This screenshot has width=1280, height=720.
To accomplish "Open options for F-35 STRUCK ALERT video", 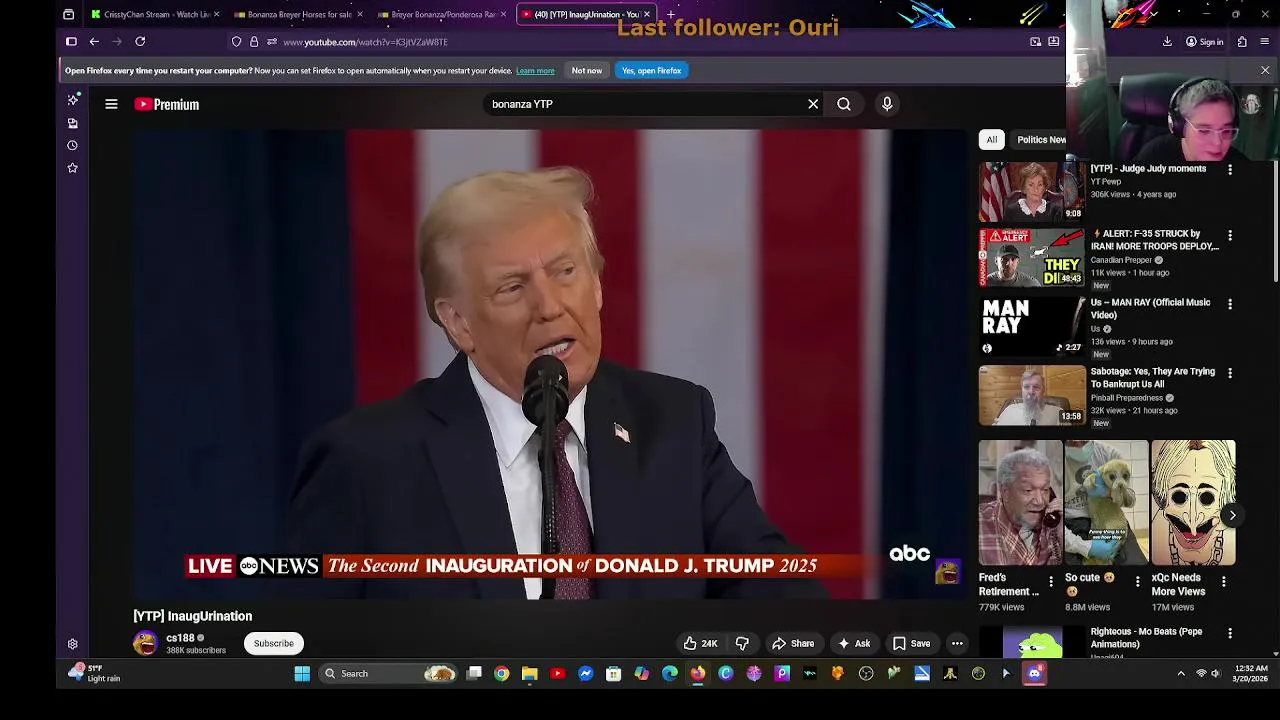I will (x=1230, y=236).
